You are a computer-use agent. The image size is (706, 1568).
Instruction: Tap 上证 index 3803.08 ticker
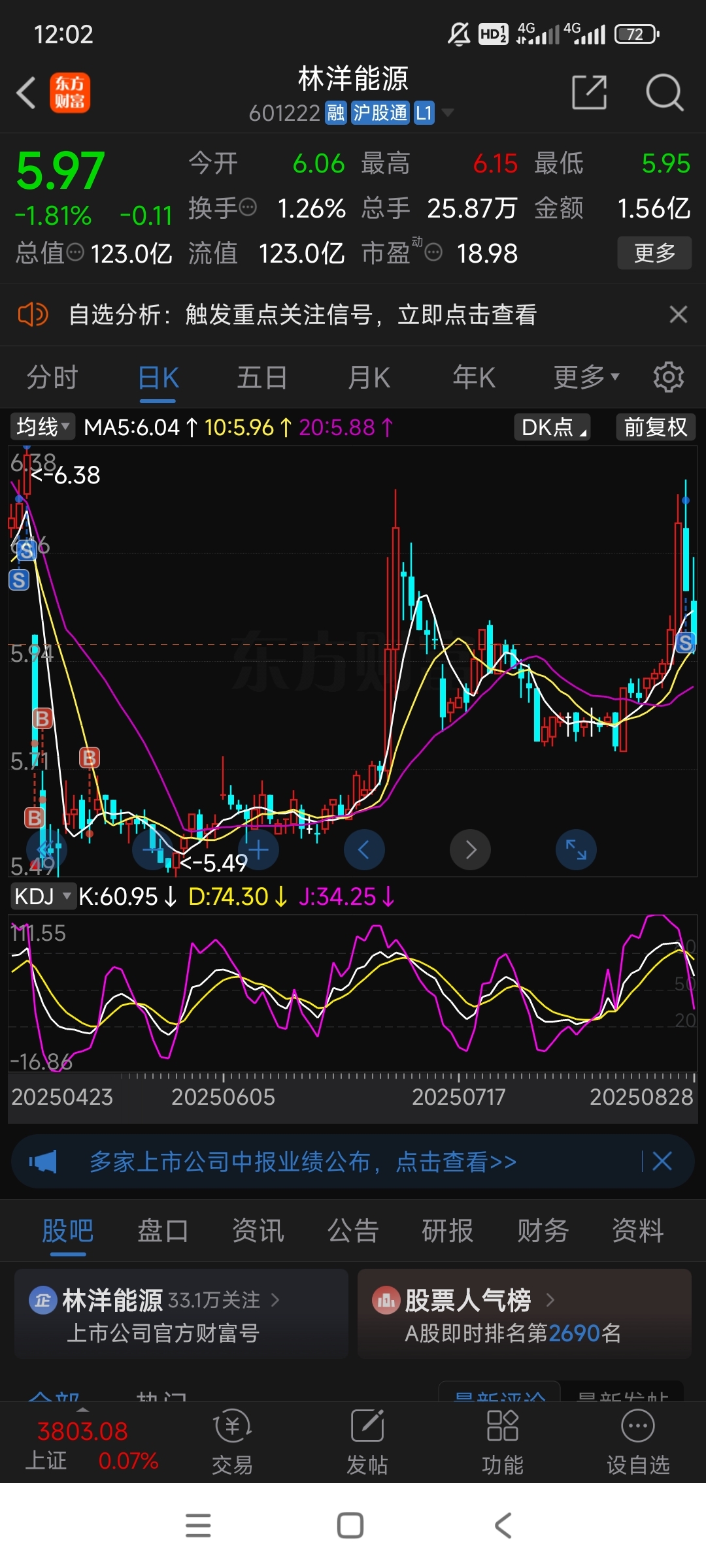click(x=90, y=1444)
